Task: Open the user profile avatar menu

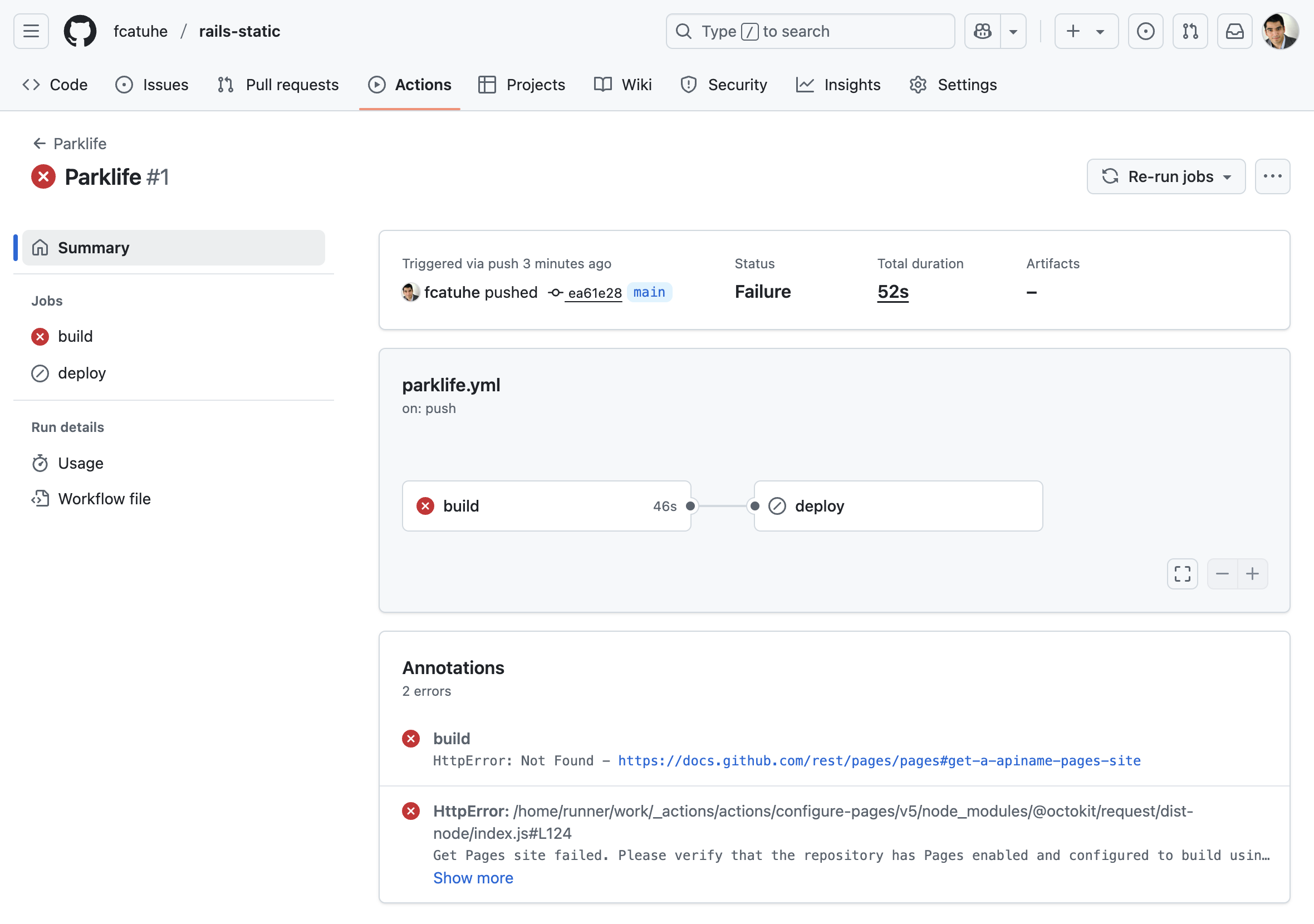Action: coord(1279,31)
